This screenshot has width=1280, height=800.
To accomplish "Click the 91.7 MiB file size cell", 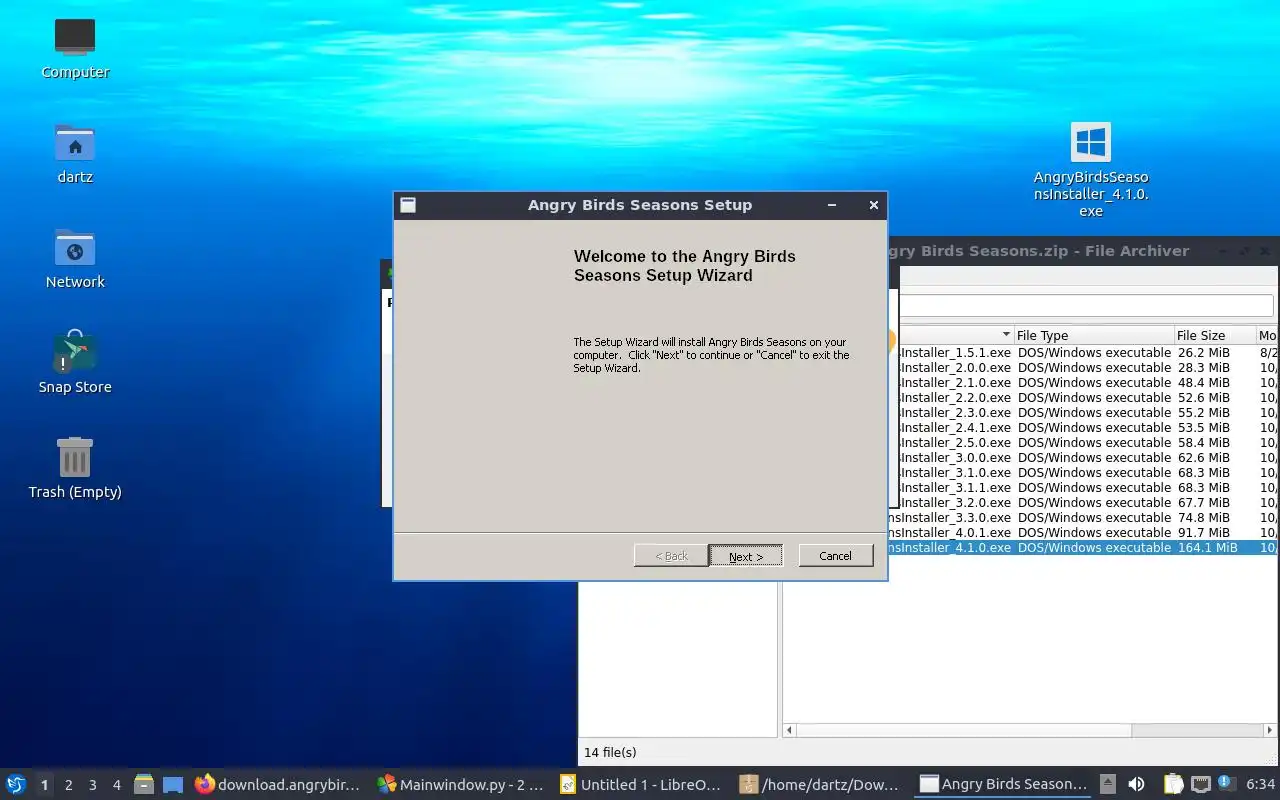I will click(1204, 532).
